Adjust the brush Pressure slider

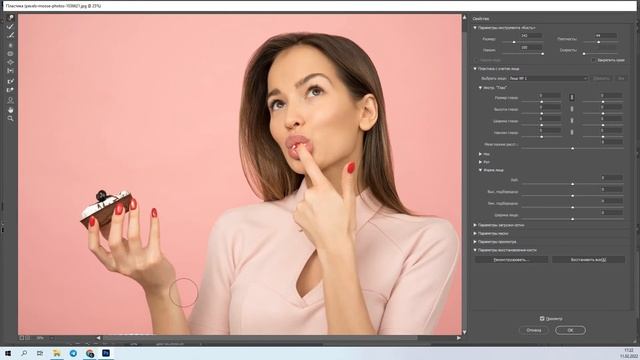tap(542, 53)
